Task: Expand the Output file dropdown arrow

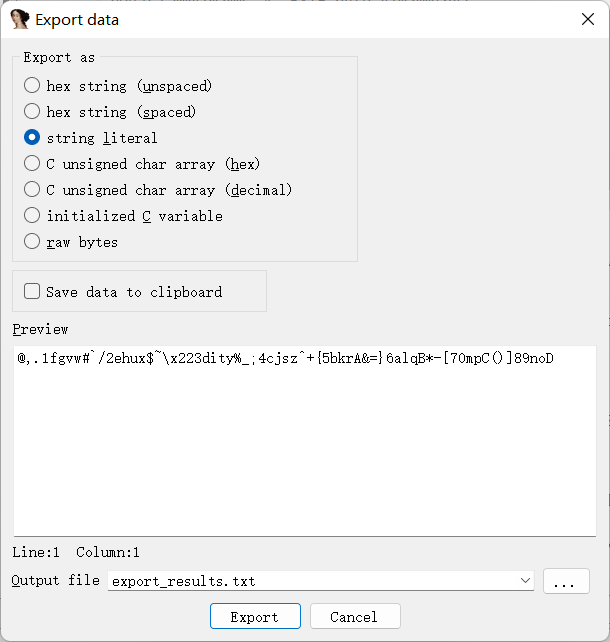Action: coord(525,580)
